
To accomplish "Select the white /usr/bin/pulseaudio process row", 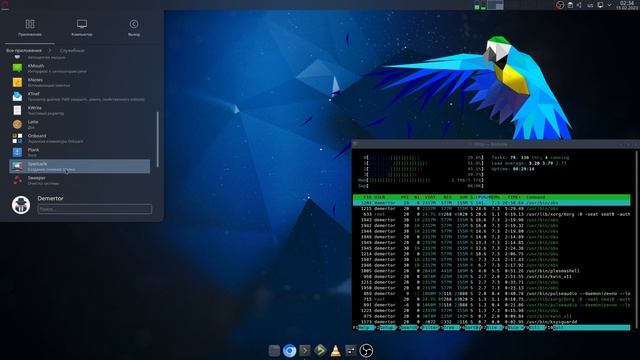I will point(491,293).
